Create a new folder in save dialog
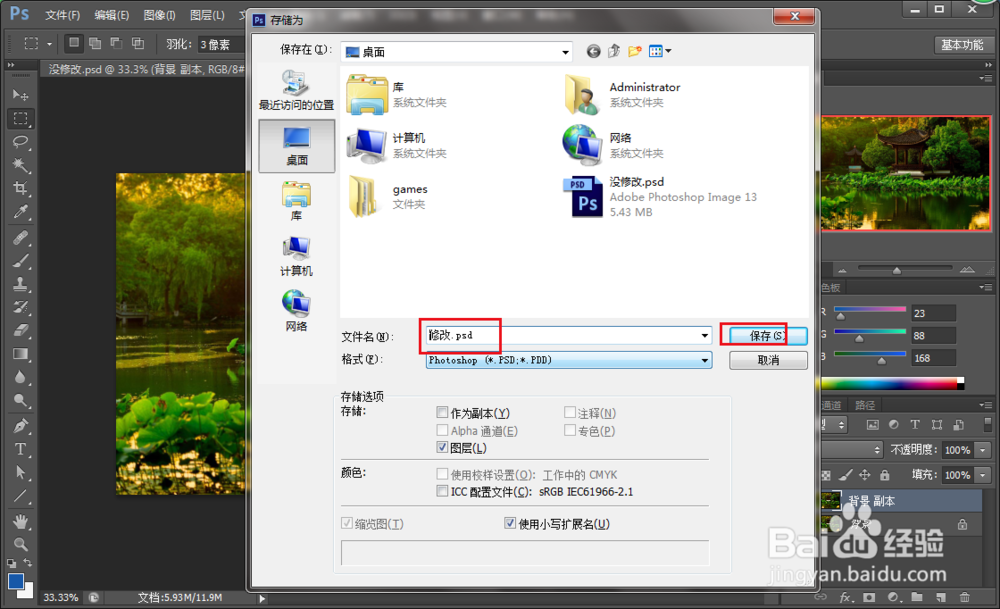 pos(635,51)
